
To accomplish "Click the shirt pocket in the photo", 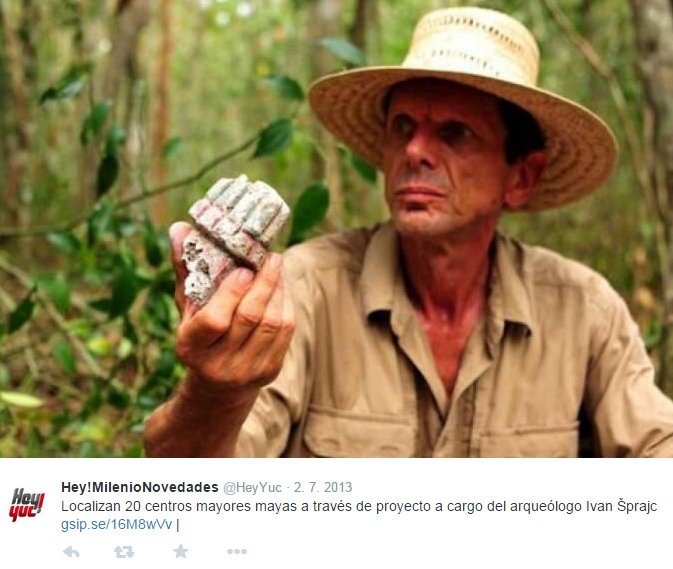I will click(358, 431).
